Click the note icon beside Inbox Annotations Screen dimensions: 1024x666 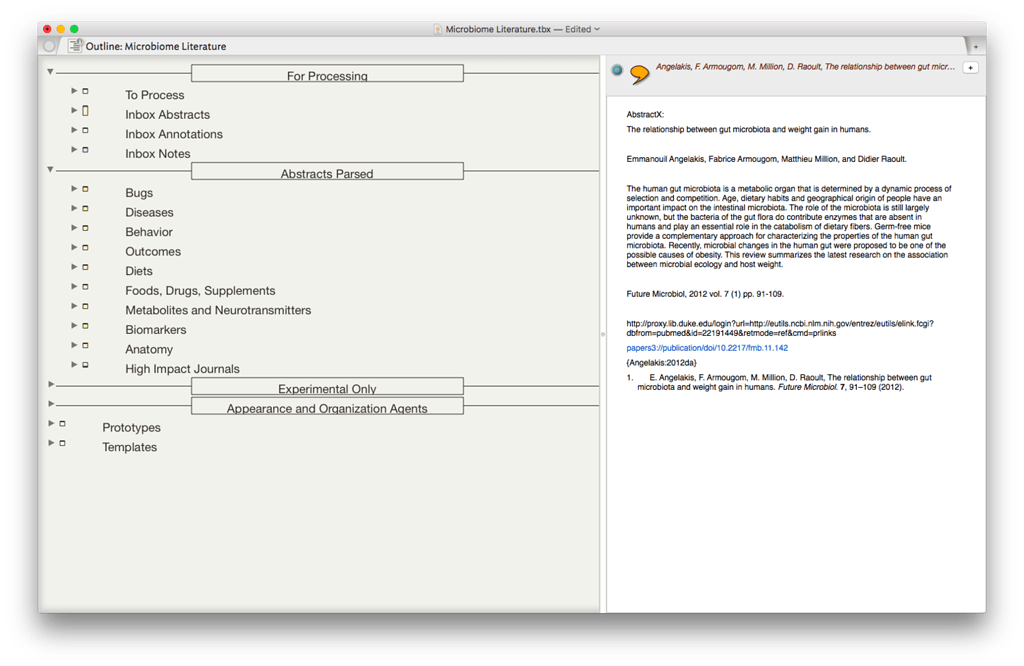tap(84, 130)
